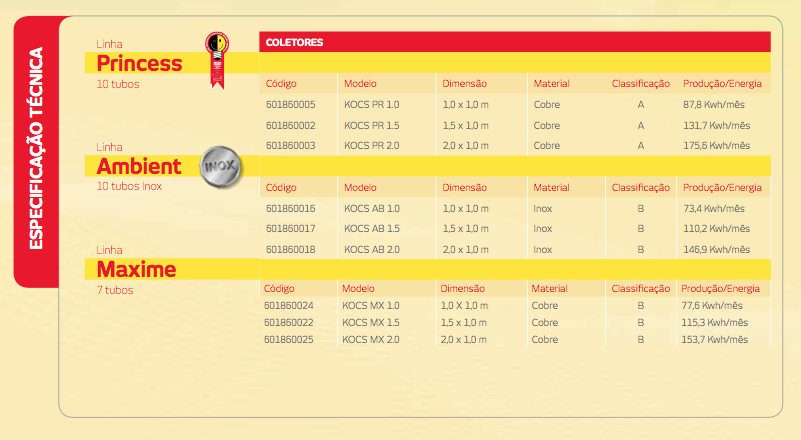Choose the KOCS PR 1.5 model entry
This screenshot has height=440, width=801.
(371, 126)
